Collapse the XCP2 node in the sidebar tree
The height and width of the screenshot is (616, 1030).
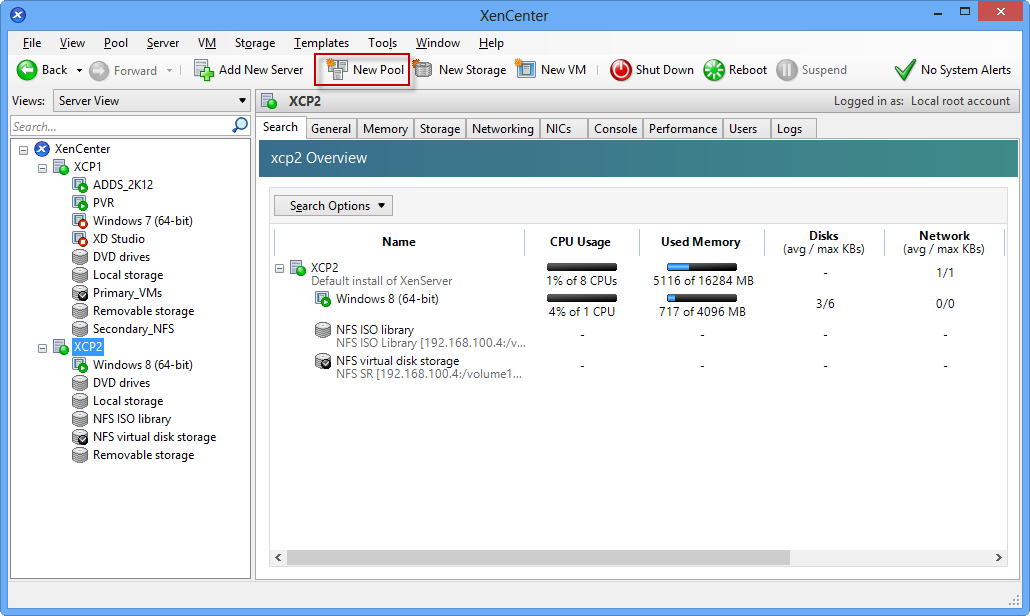pos(43,347)
